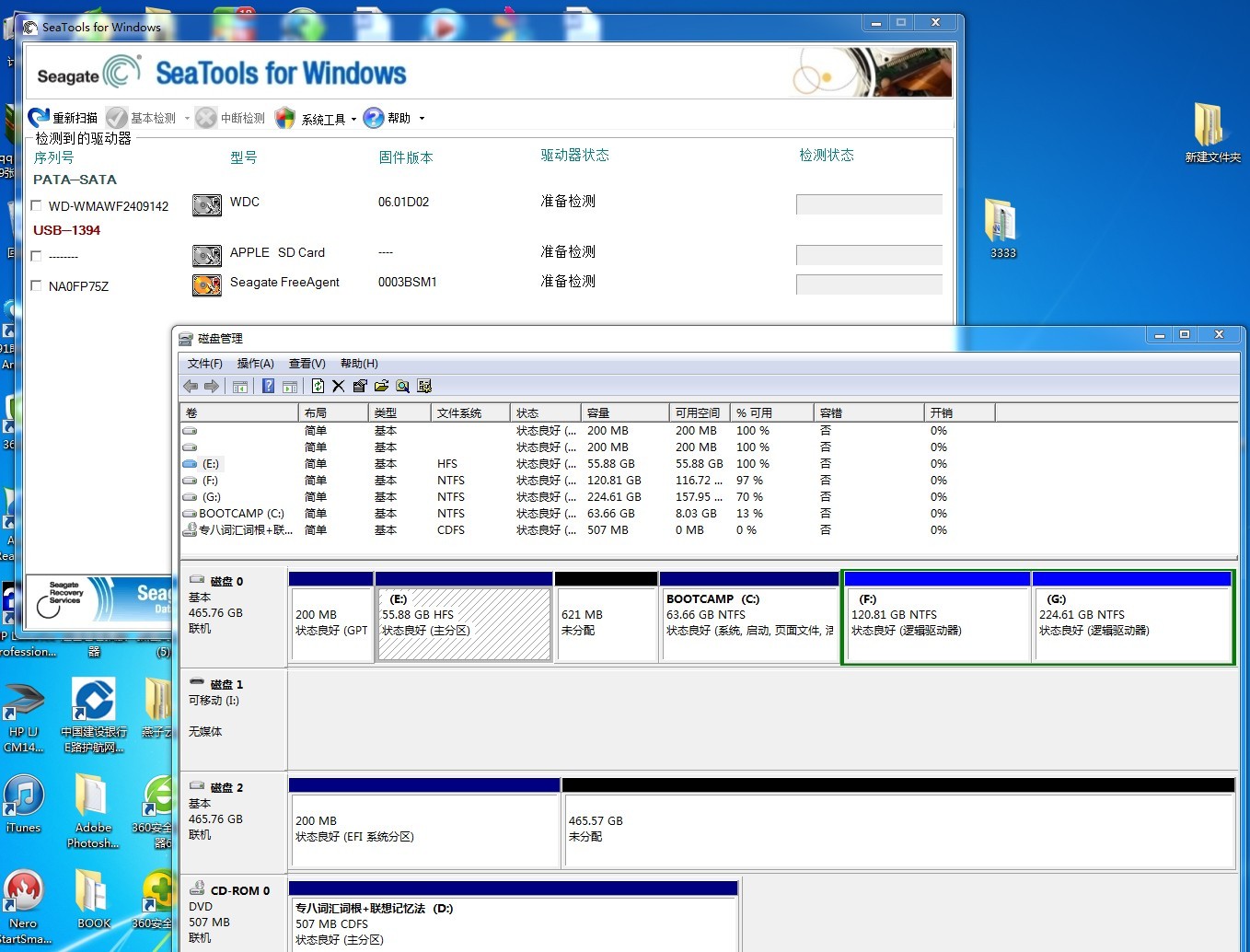Viewport: 1250px width, 952px height.
Task: Click the Seagate FreeAgent test progress bar
Action: point(869,284)
